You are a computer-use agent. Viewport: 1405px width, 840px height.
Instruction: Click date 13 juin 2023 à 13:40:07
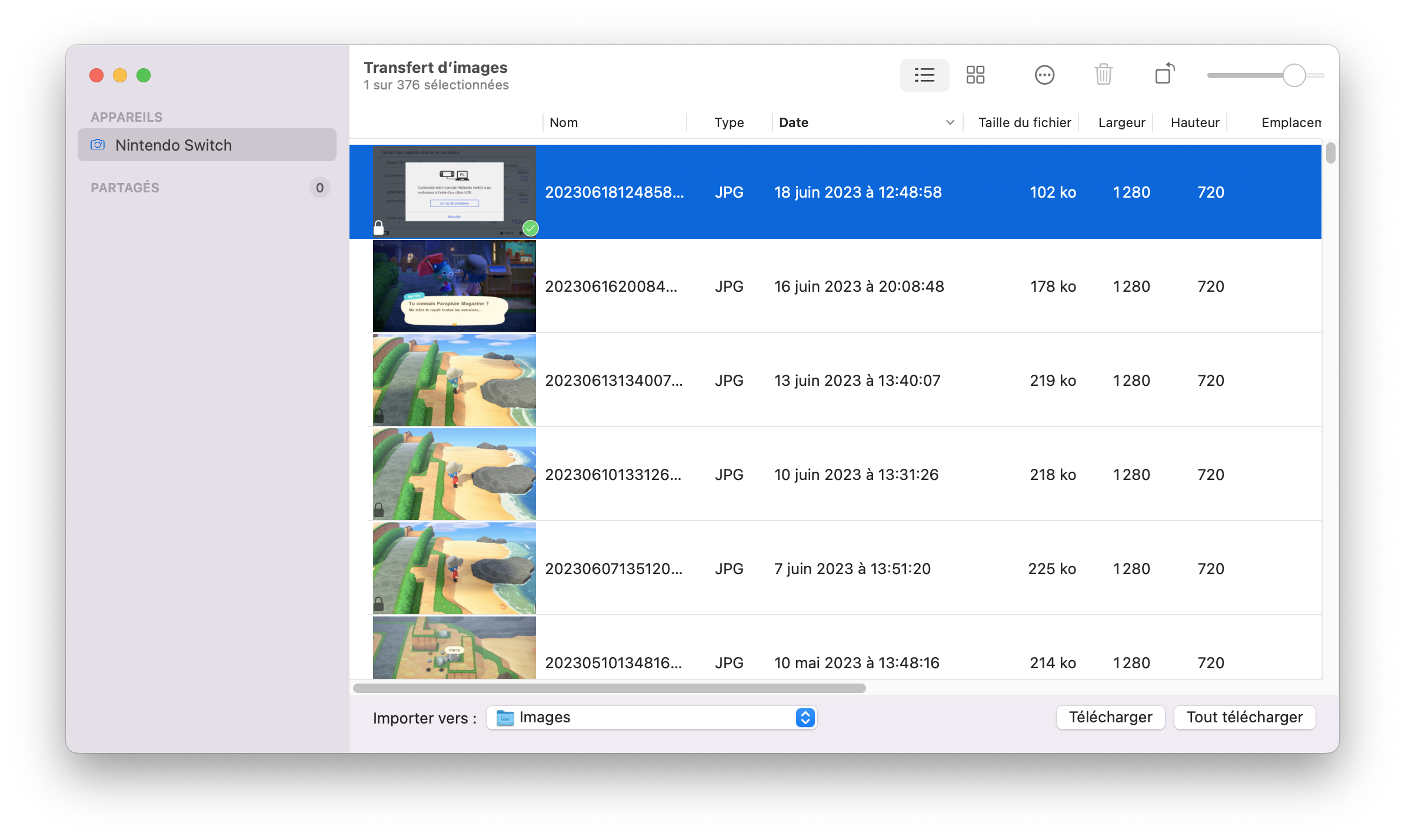coord(857,381)
